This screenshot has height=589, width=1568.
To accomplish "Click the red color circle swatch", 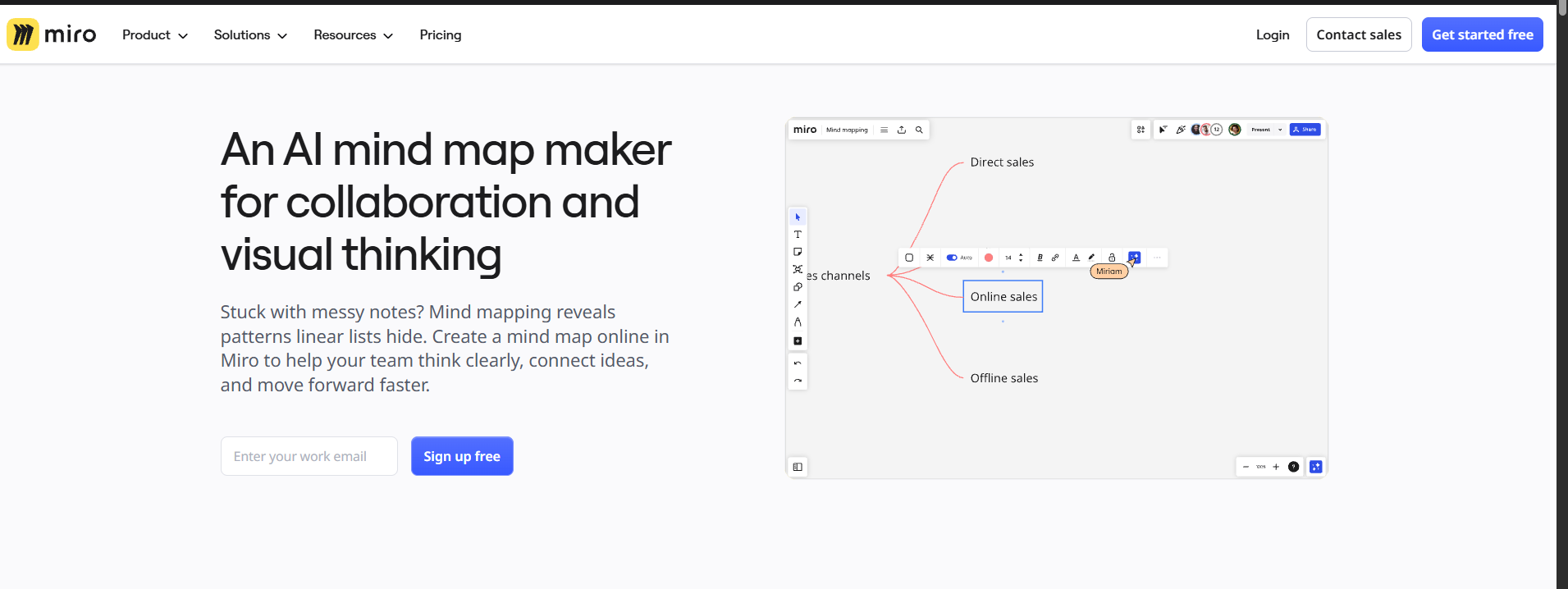I will click(x=989, y=258).
